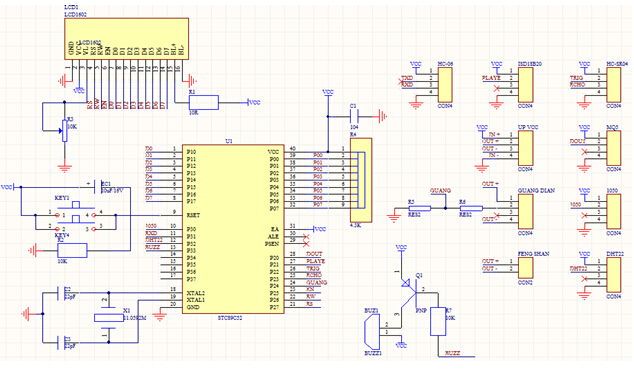Select the R4 resistor network pack

coord(361,180)
